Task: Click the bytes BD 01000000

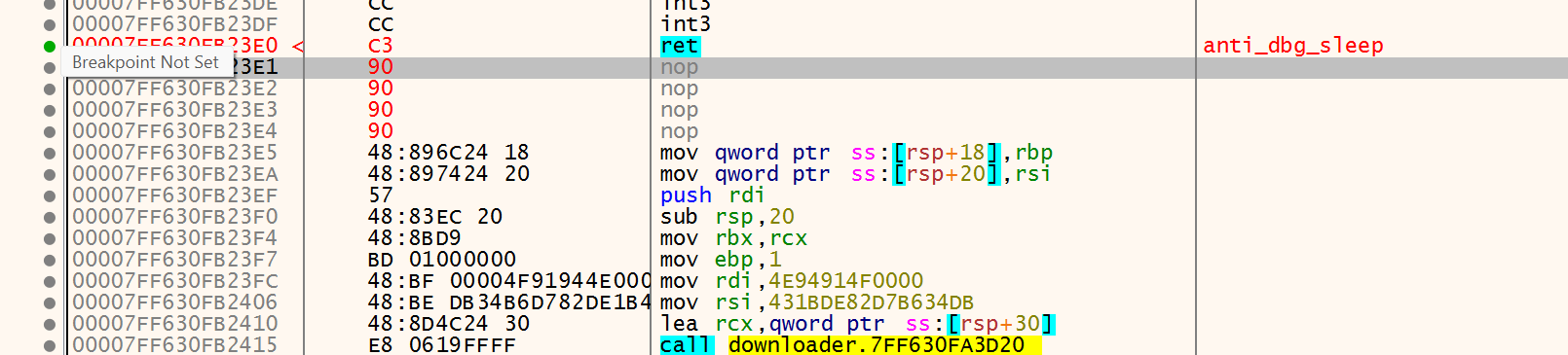Action: [x=442, y=260]
